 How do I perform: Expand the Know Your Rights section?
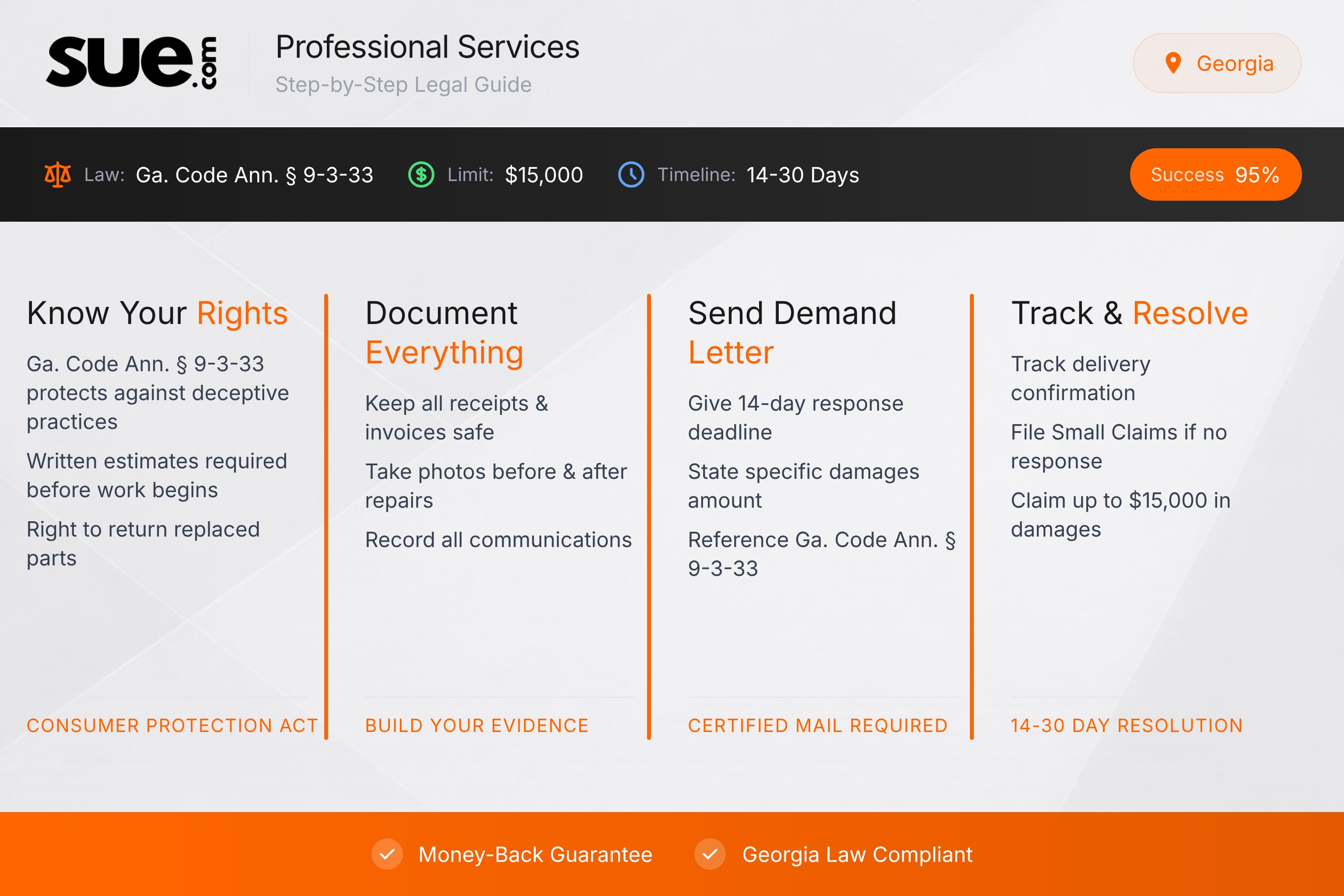pos(157,313)
